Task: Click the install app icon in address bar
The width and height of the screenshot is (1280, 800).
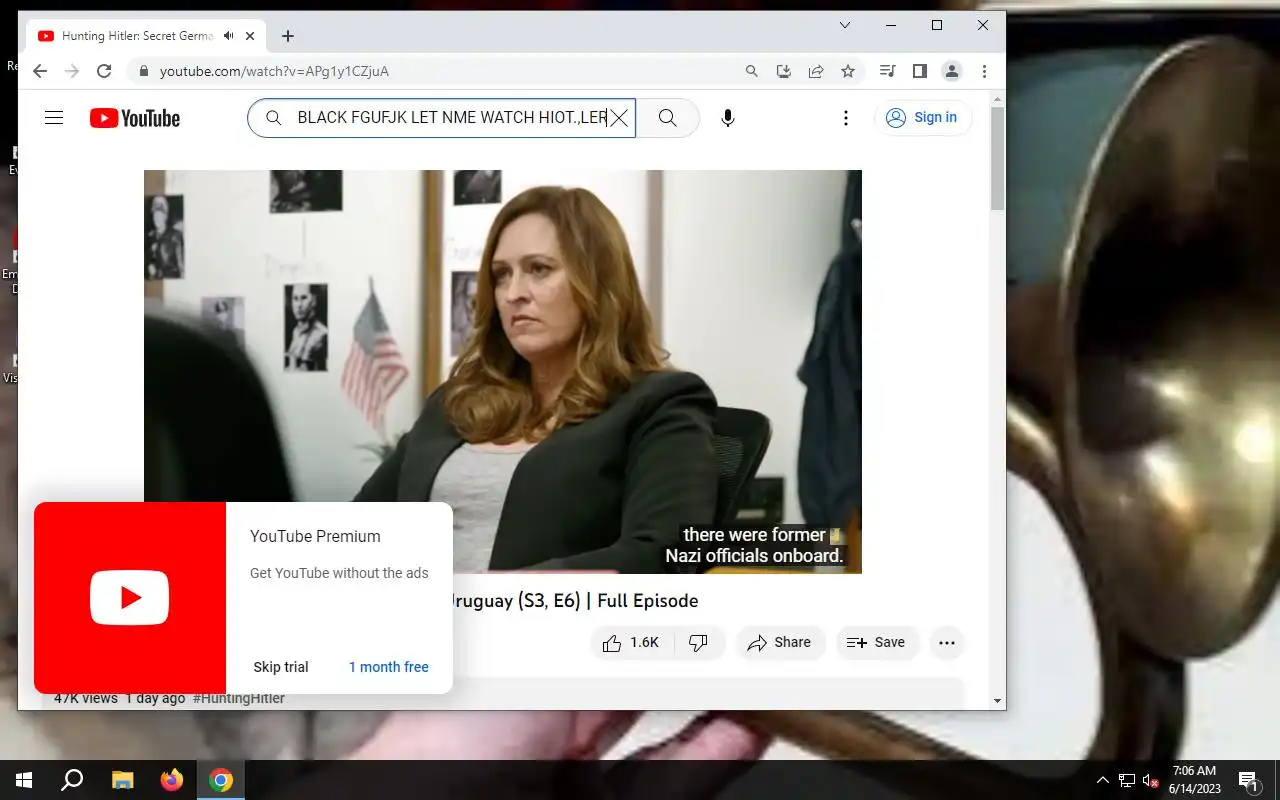Action: click(784, 71)
